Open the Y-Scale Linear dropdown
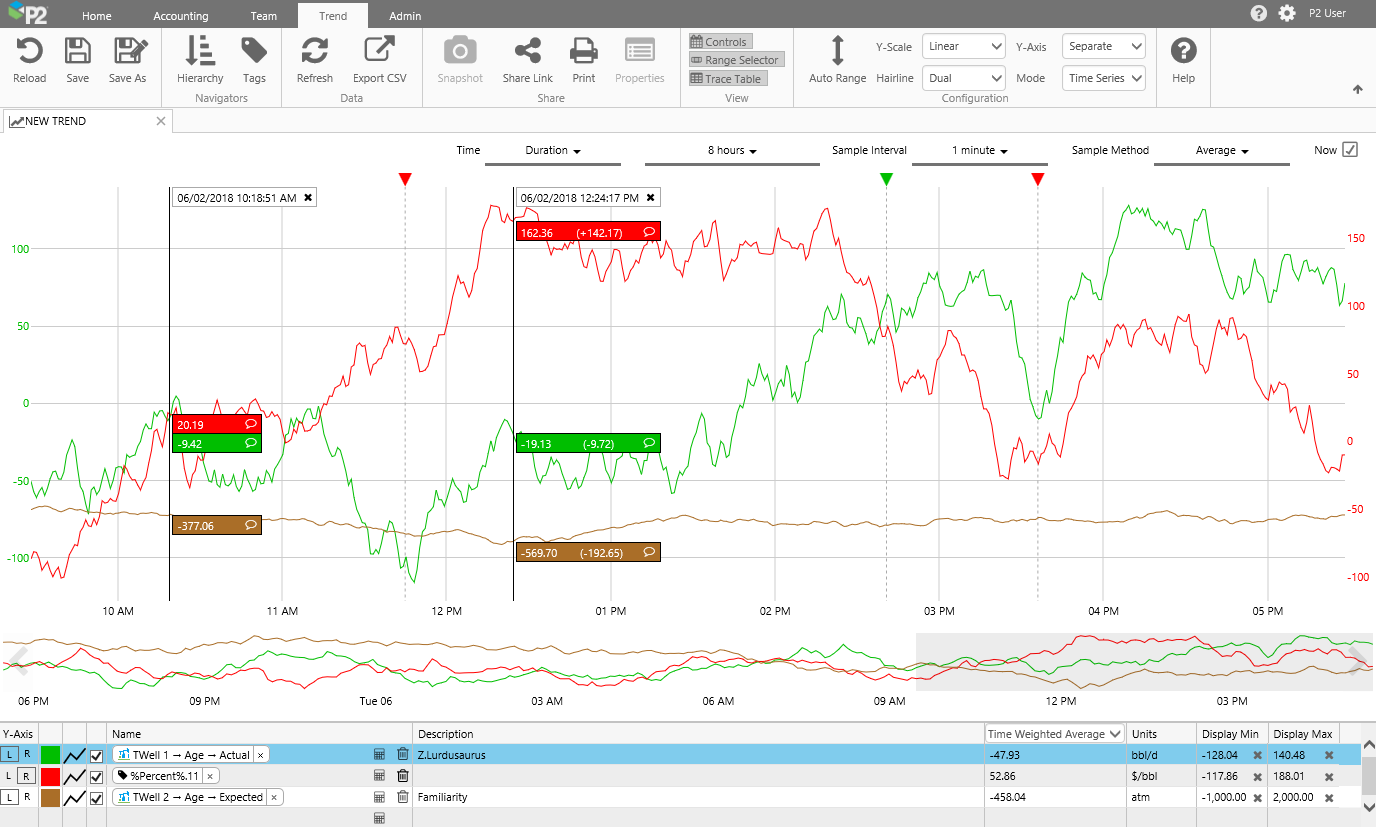1376x827 pixels. [964, 46]
